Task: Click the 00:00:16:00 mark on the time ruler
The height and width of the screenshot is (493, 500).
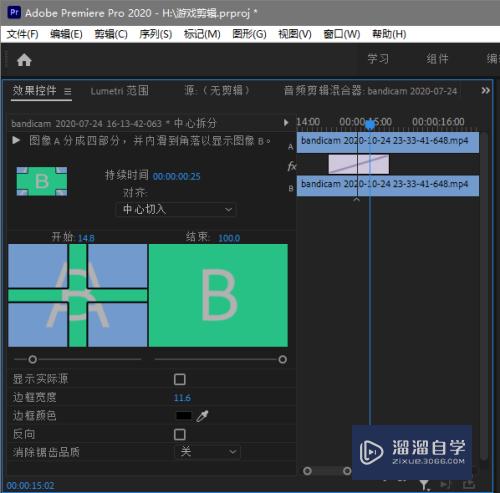Action: pyautogui.click(x=438, y=122)
